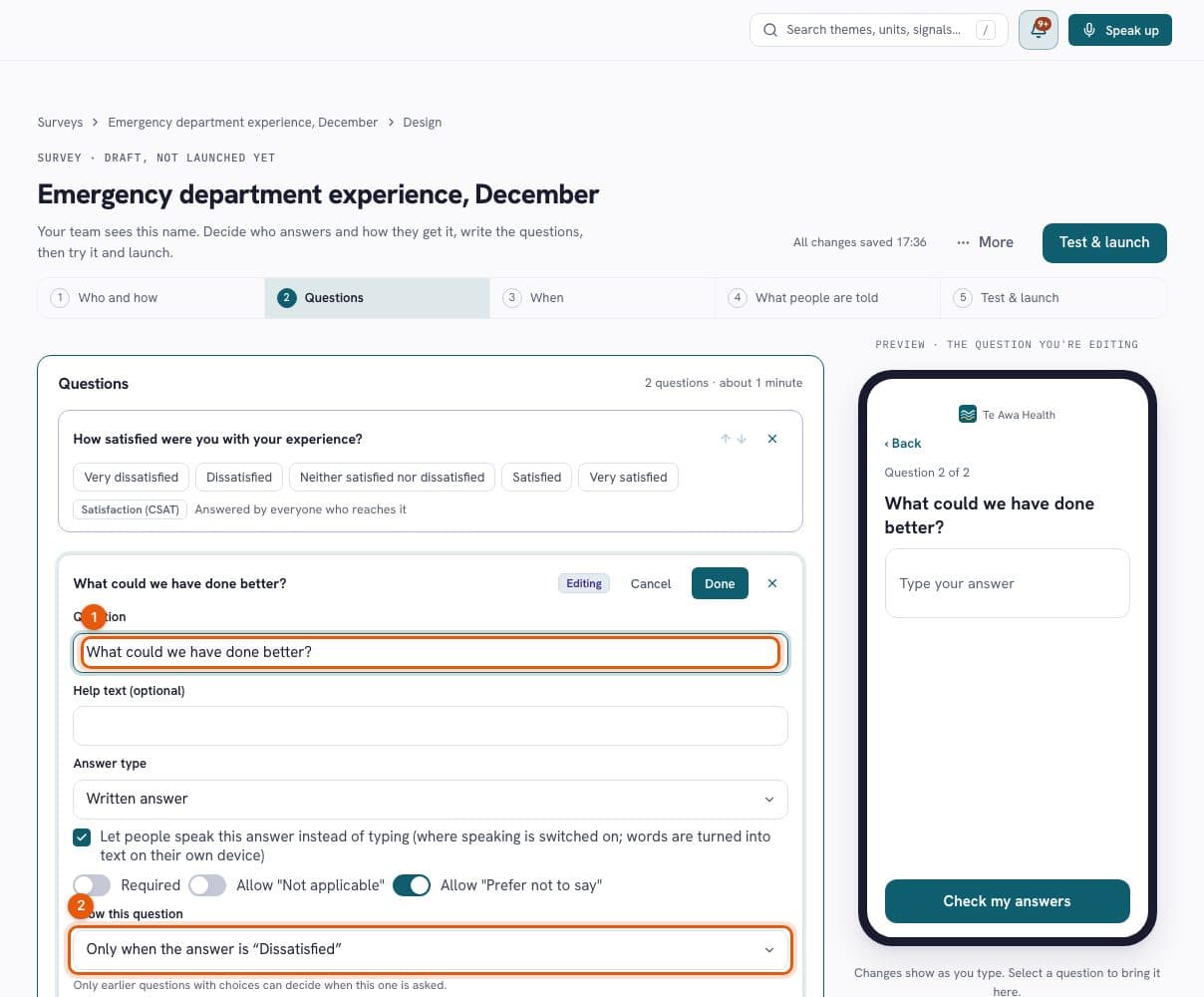Cancel editing the question
Image resolution: width=1204 pixels, height=997 pixels.
651,583
